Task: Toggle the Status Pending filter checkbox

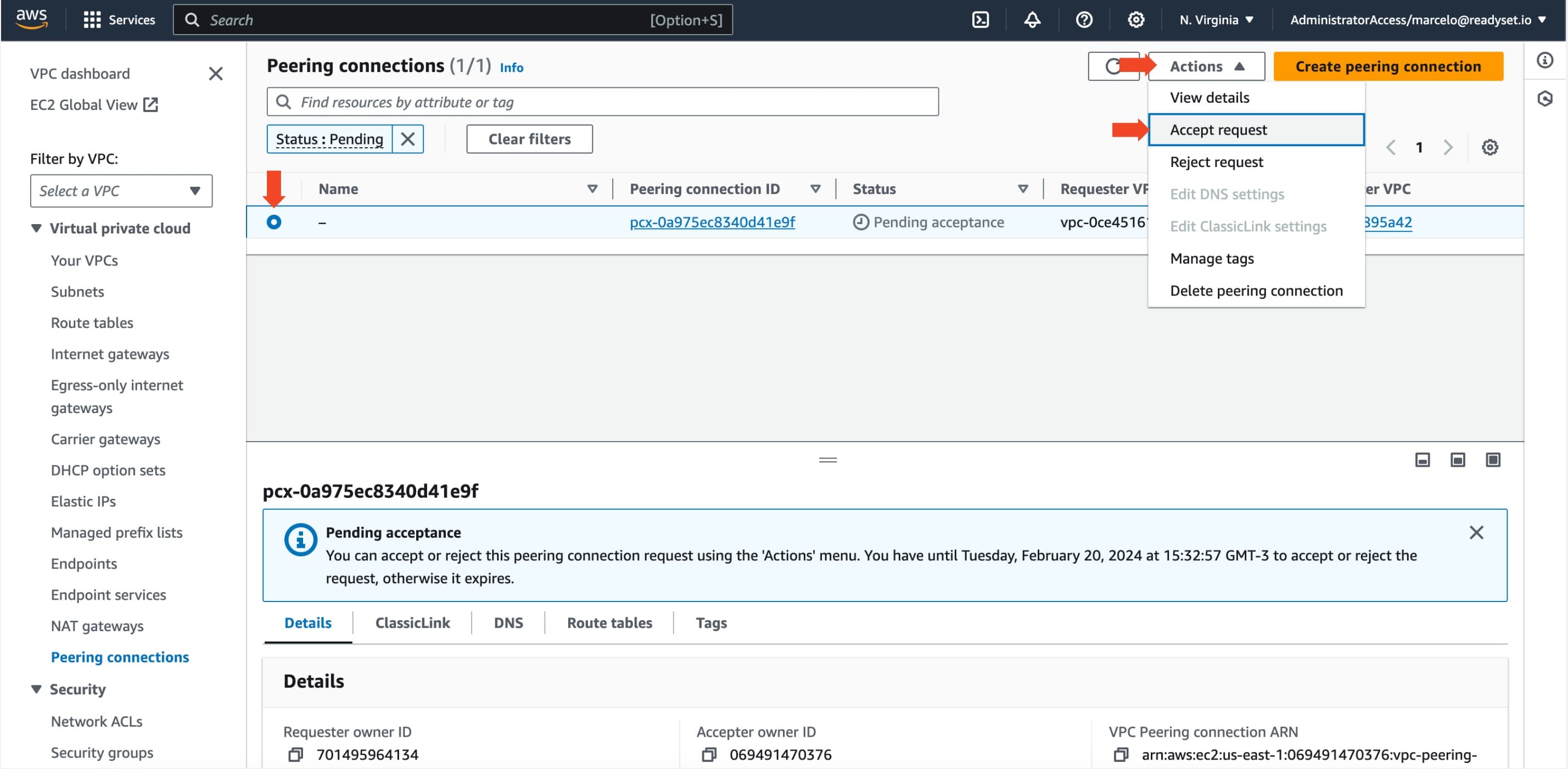Action: click(407, 139)
